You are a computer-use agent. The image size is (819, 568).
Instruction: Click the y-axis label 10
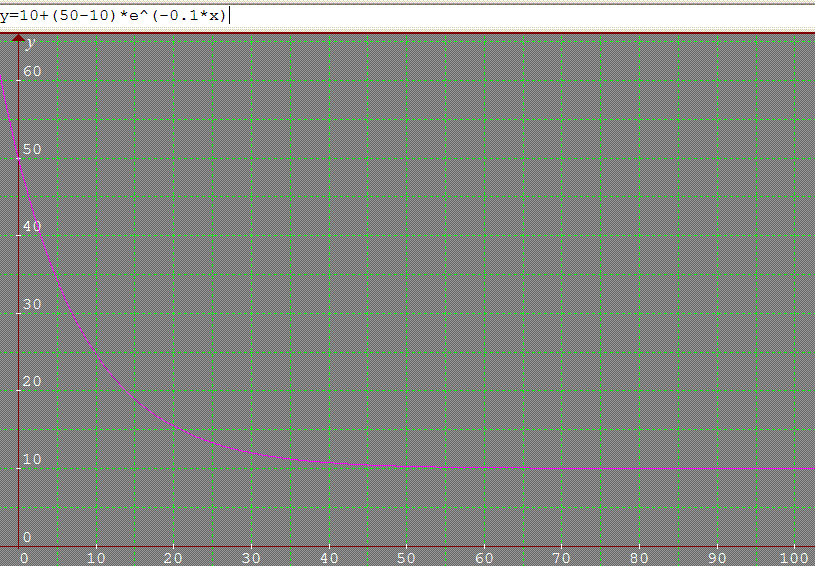[x=32, y=459]
